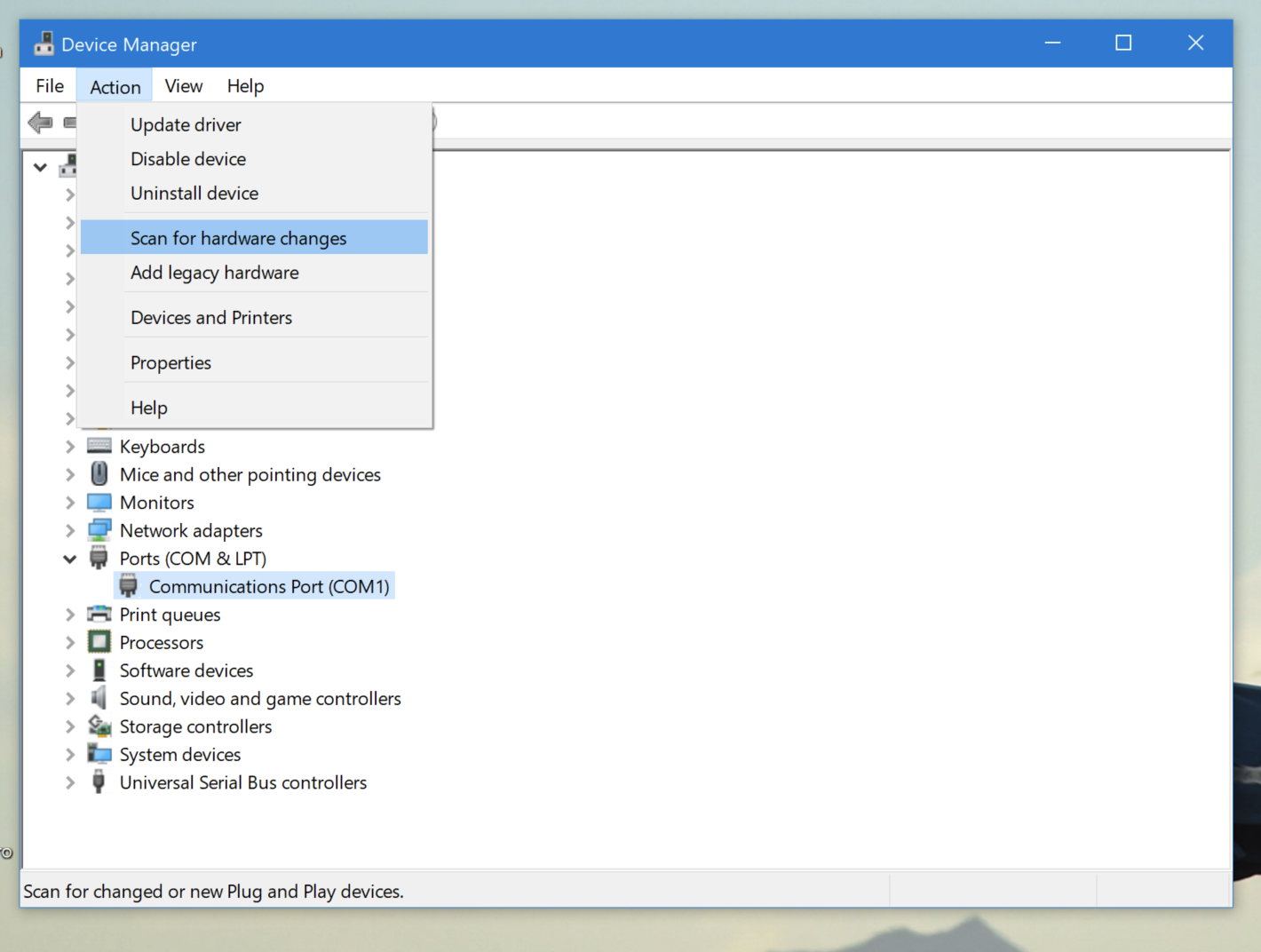Select the Monitors label

click(157, 503)
